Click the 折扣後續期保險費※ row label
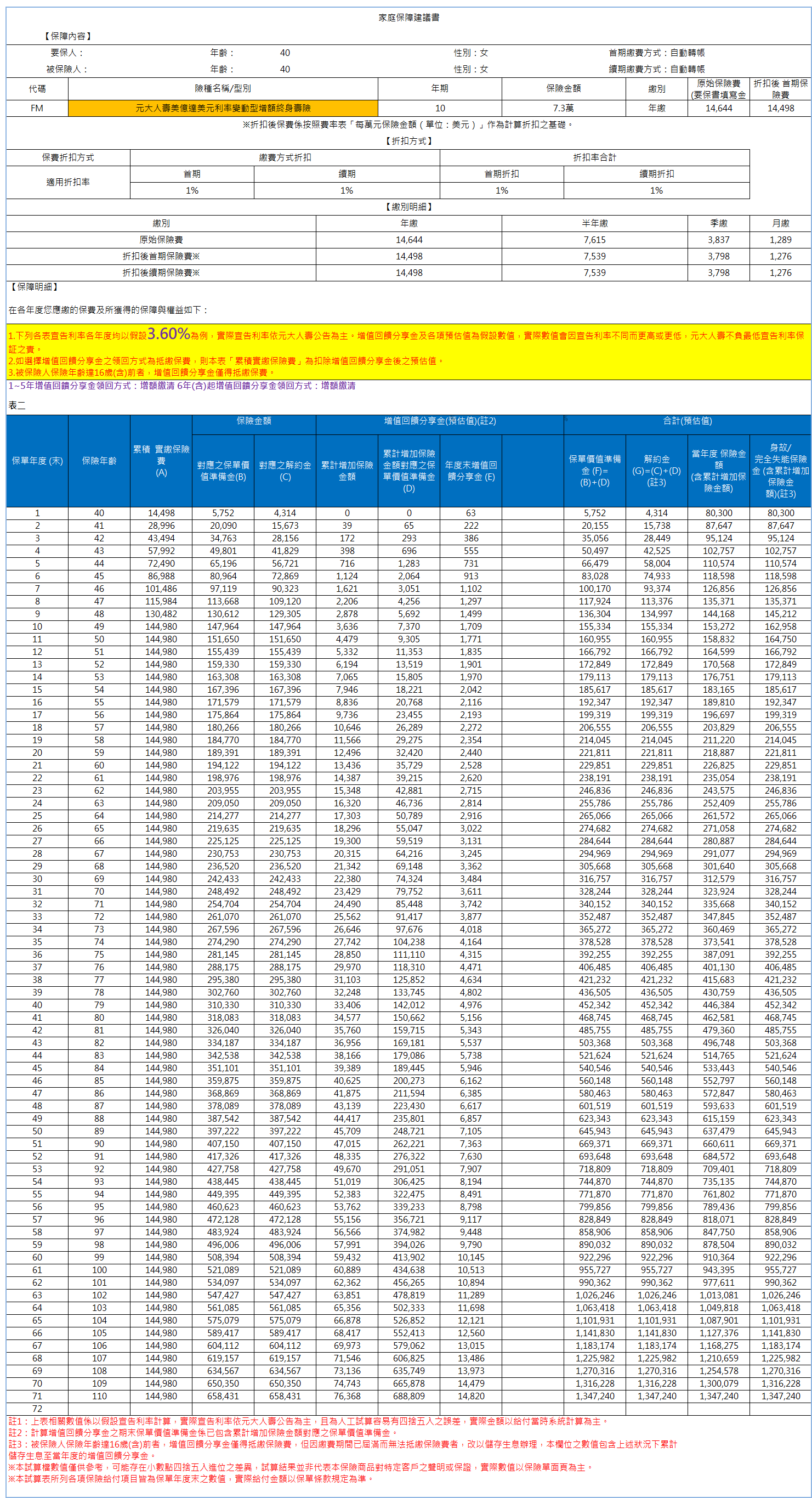The height and width of the screenshot is (1498, 812). pyautogui.click(x=161, y=273)
